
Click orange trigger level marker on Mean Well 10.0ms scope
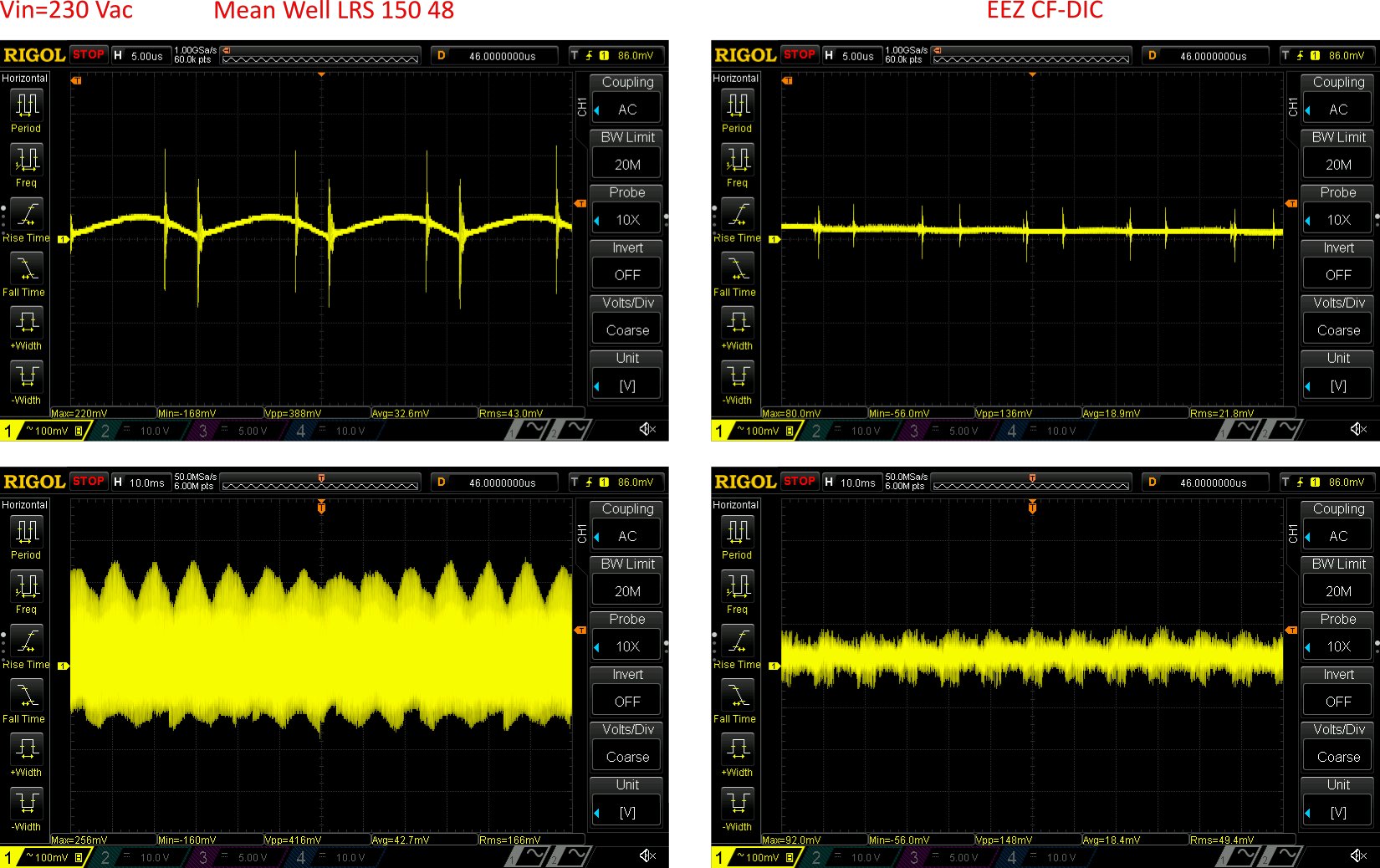(580, 631)
